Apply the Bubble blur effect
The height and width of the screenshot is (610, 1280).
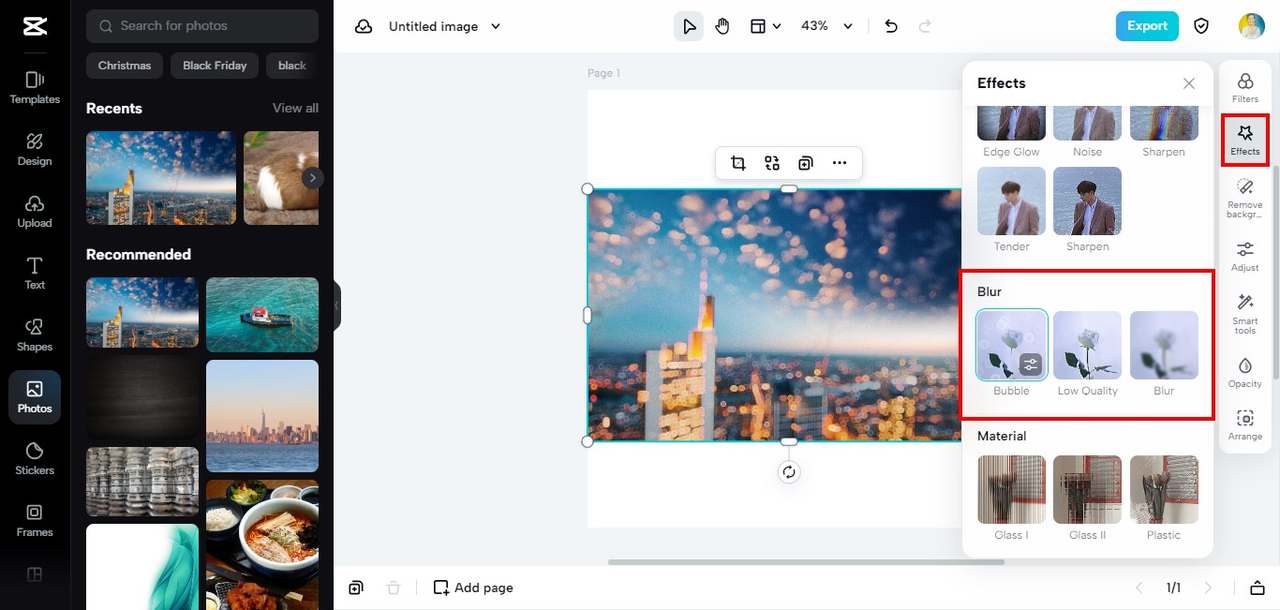(x=1011, y=345)
